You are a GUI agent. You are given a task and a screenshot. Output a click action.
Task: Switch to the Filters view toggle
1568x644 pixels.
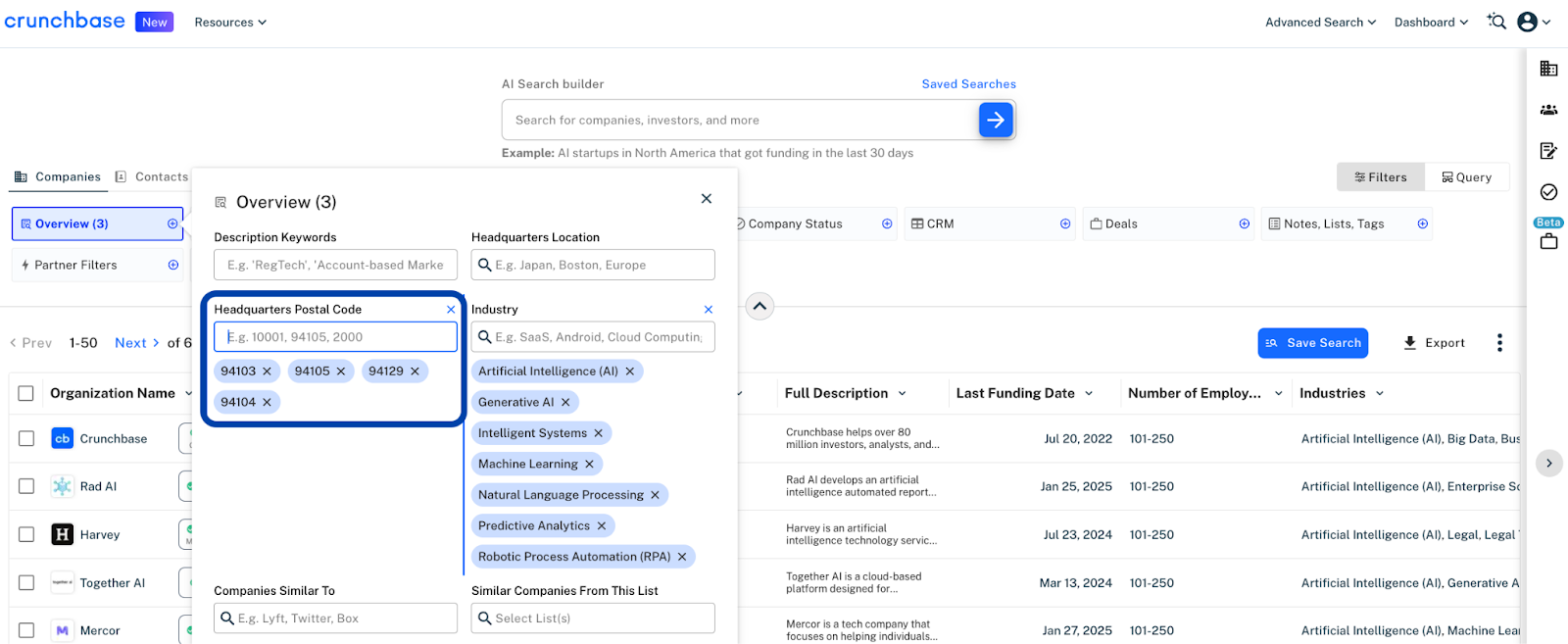pos(1381,177)
